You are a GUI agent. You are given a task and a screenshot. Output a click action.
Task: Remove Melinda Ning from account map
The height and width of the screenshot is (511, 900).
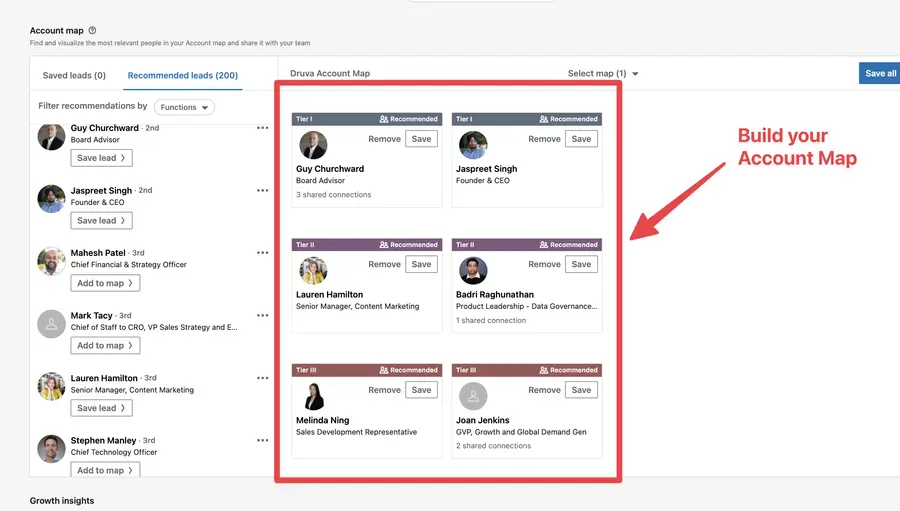coord(385,390)
